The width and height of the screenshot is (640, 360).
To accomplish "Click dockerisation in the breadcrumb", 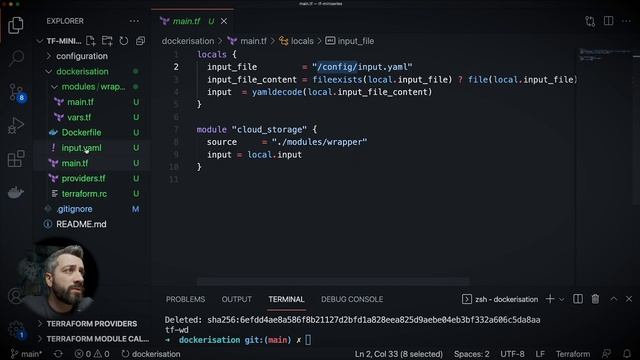I will coord(188,41).
